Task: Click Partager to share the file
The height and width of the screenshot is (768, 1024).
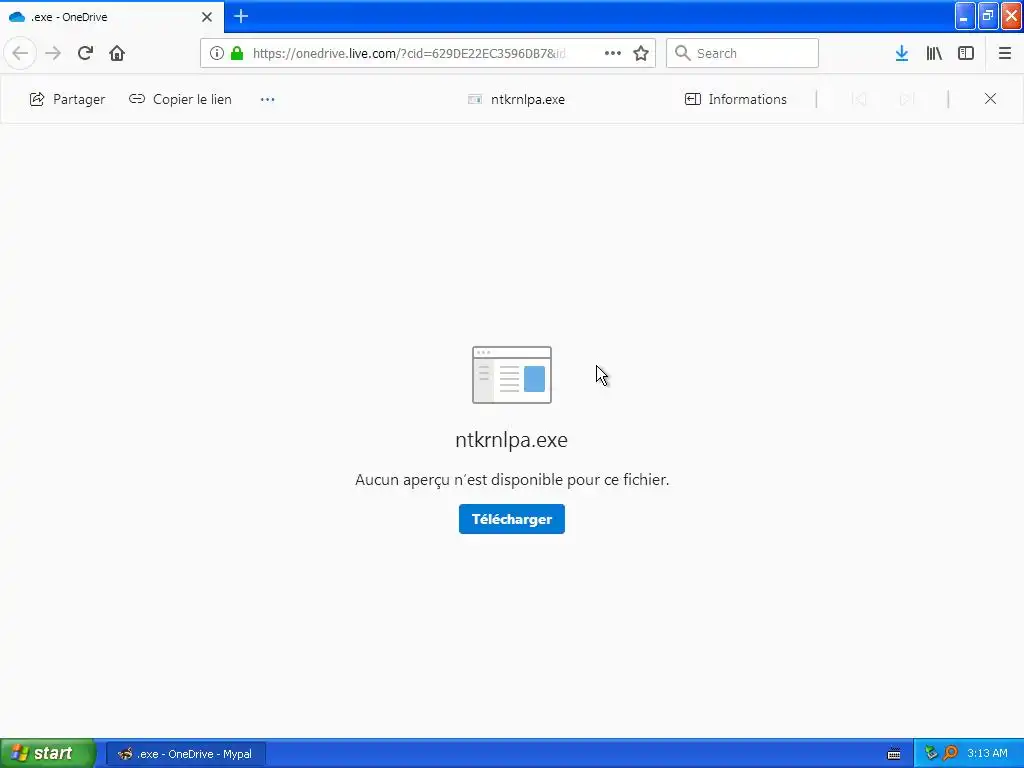Action: point(67,99)
